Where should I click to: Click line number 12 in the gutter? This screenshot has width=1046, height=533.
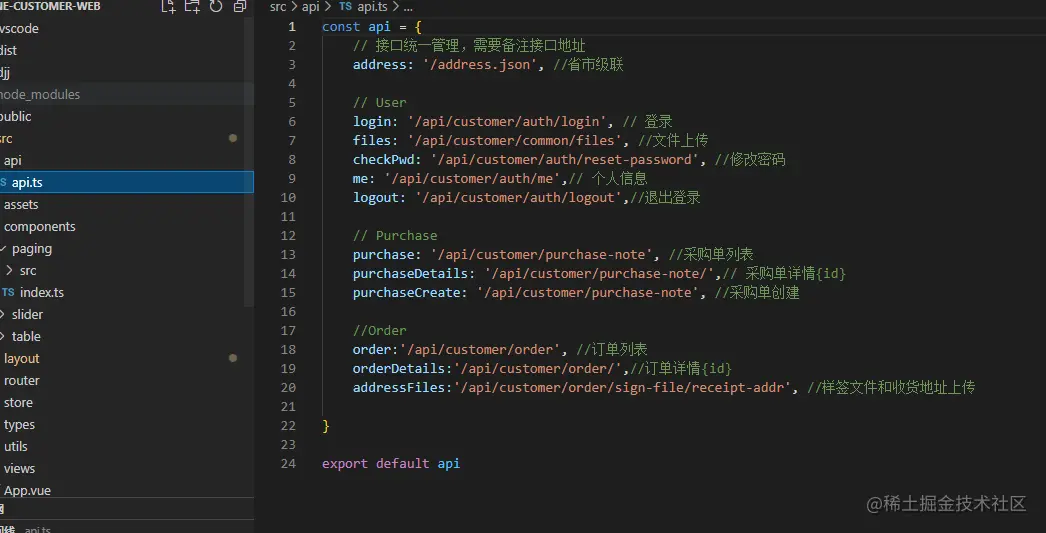pyautogui.click(x=288, y=235)
